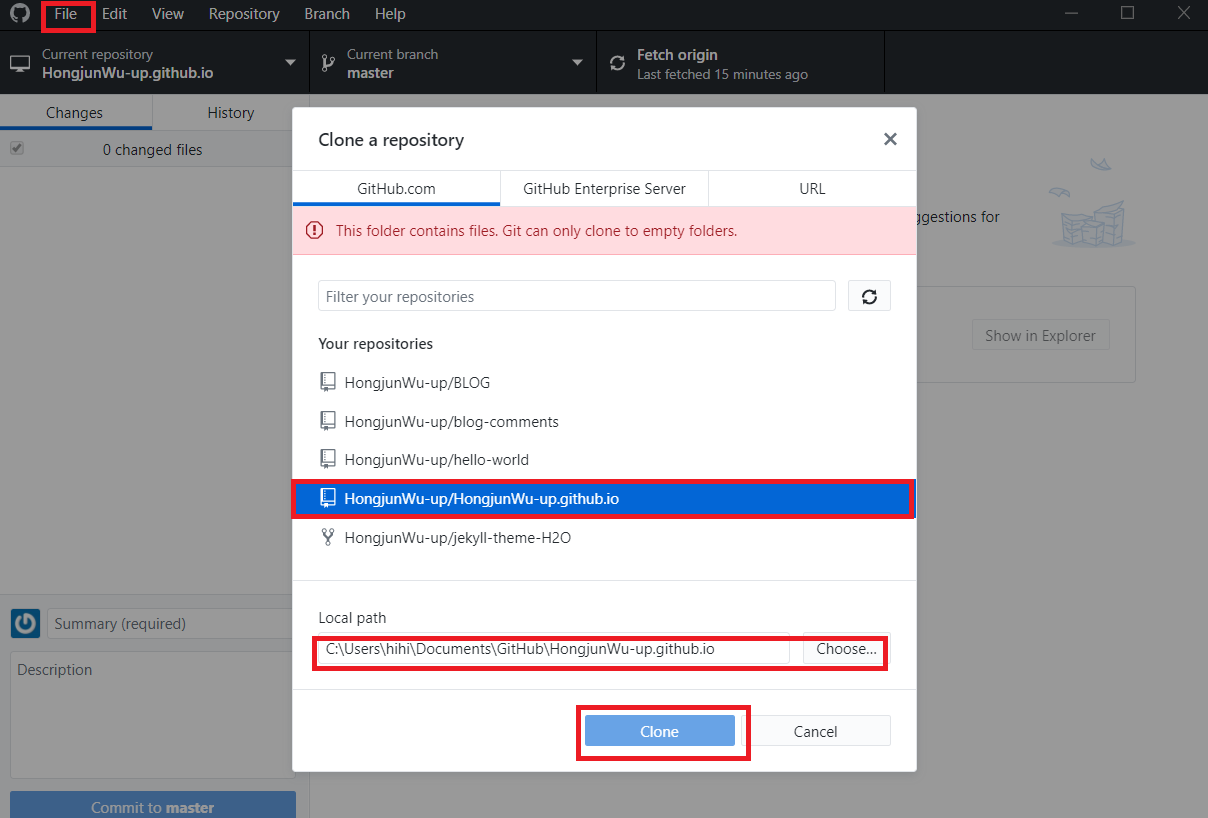Click Commit to master button
This screenshot has height=818, width=1208.
153,806
